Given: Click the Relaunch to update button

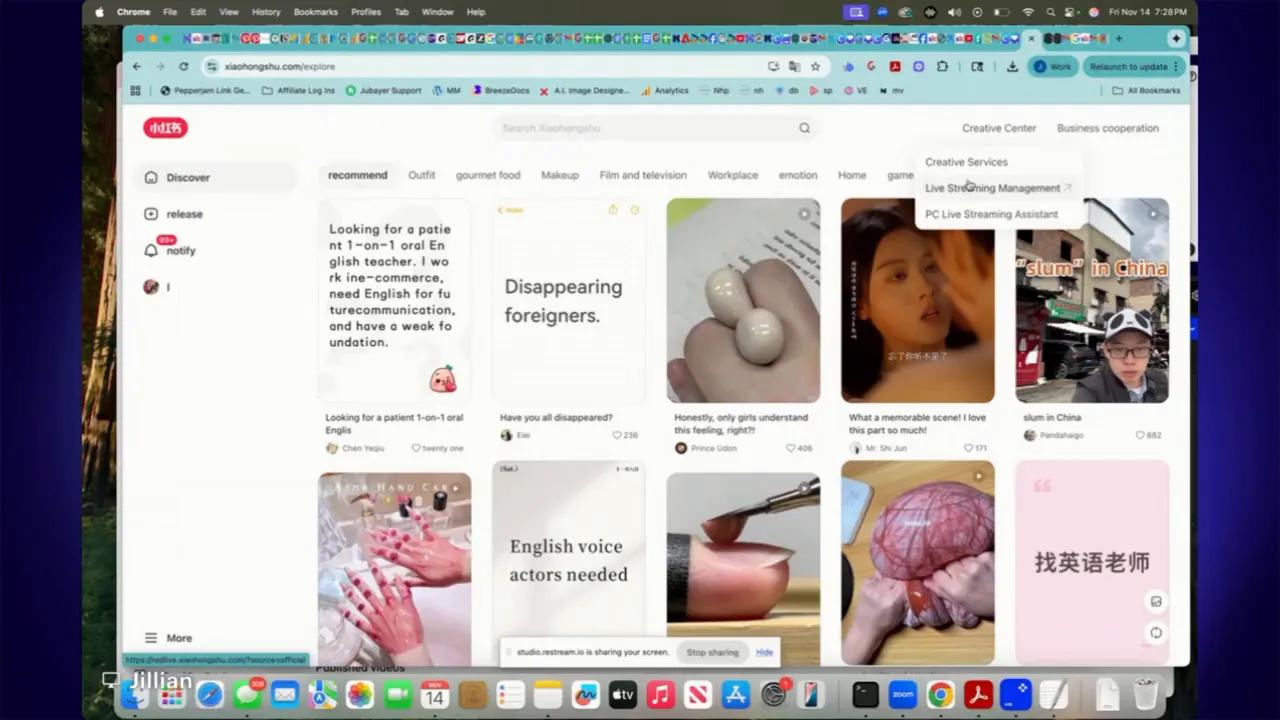Looking at the screenshot, I should coord(1130,66).
